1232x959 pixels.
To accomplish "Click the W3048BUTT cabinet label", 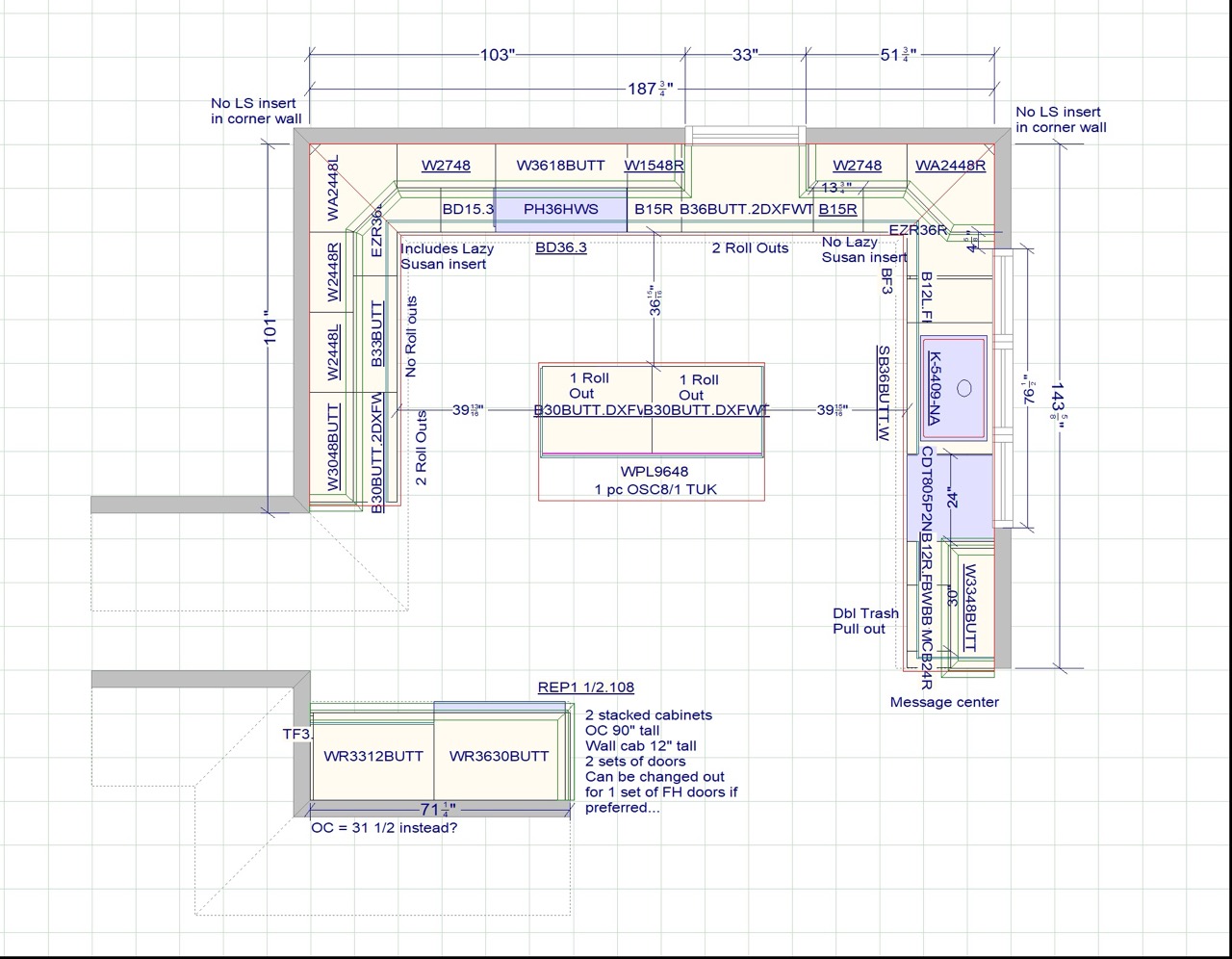I will pyautogui.click(x=333, y=447).
